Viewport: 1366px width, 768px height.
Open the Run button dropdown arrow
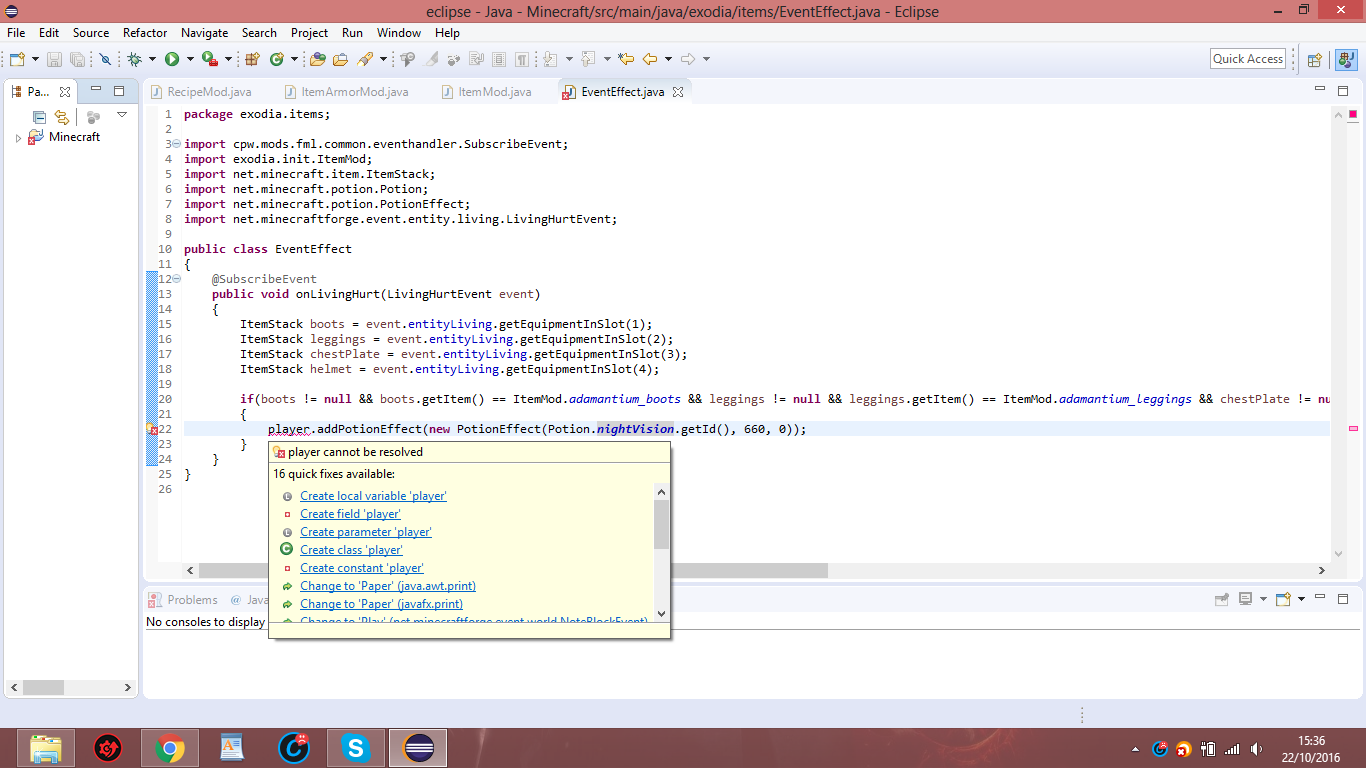pyautogui.click(x=189, y=60)
